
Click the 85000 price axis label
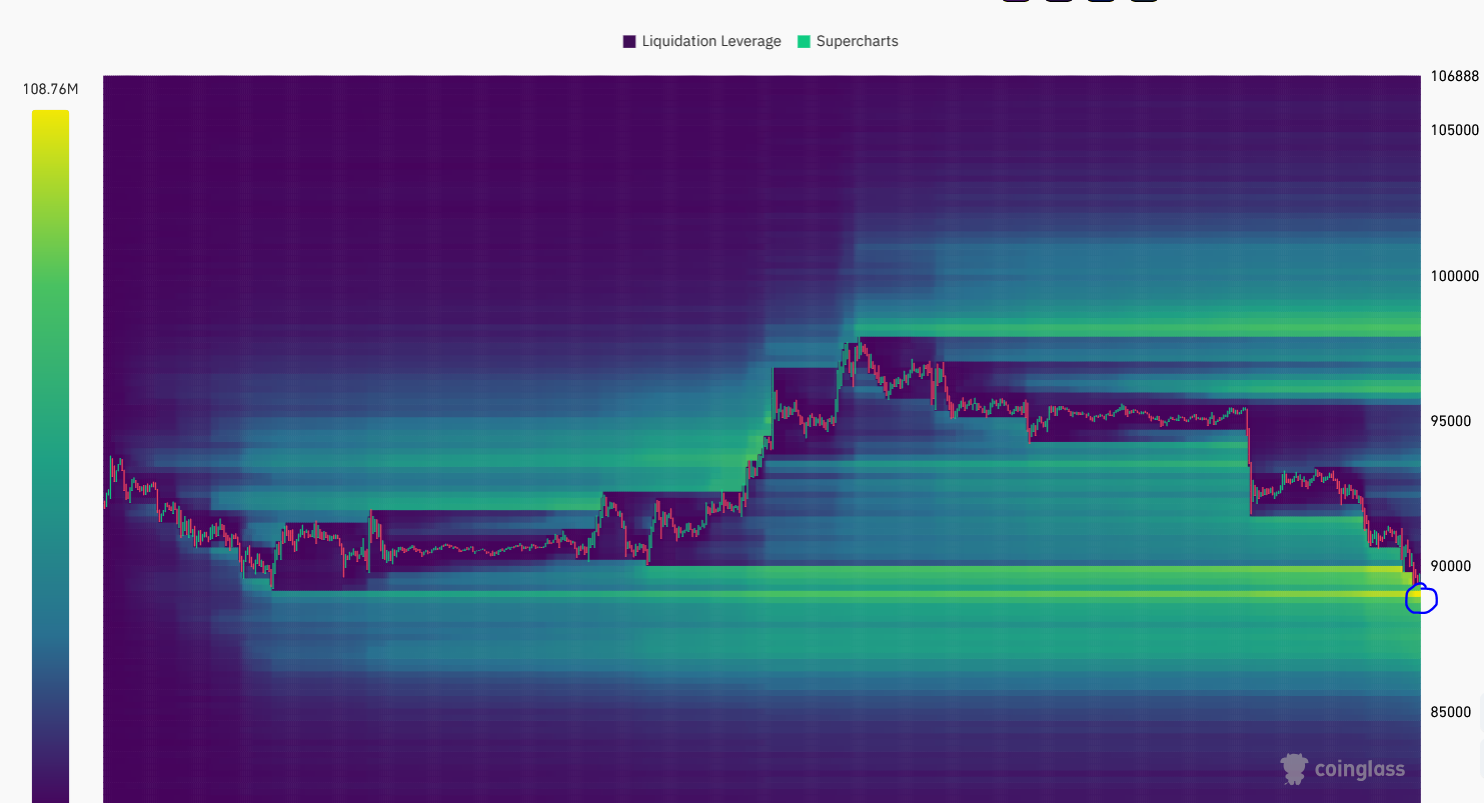tap(1451, 712)
